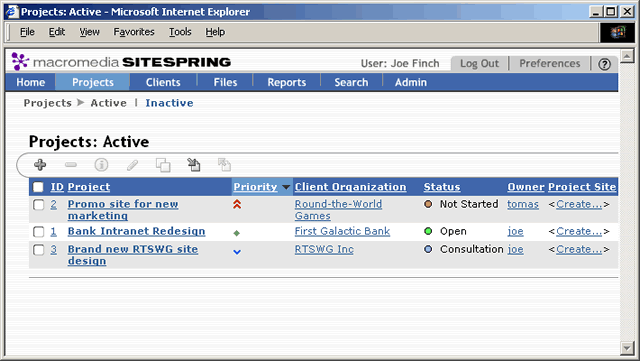Open the Tools menu
The height and width of the screenshot is (361, 640).
tap(180, 32)
